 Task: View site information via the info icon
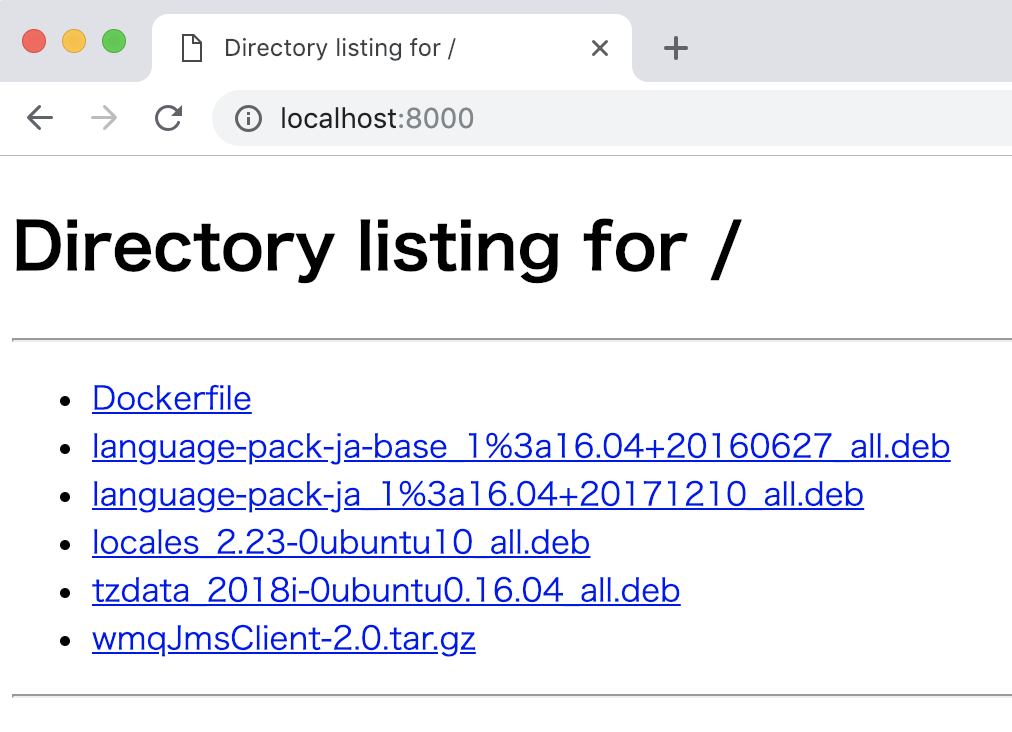pos(248,119)
